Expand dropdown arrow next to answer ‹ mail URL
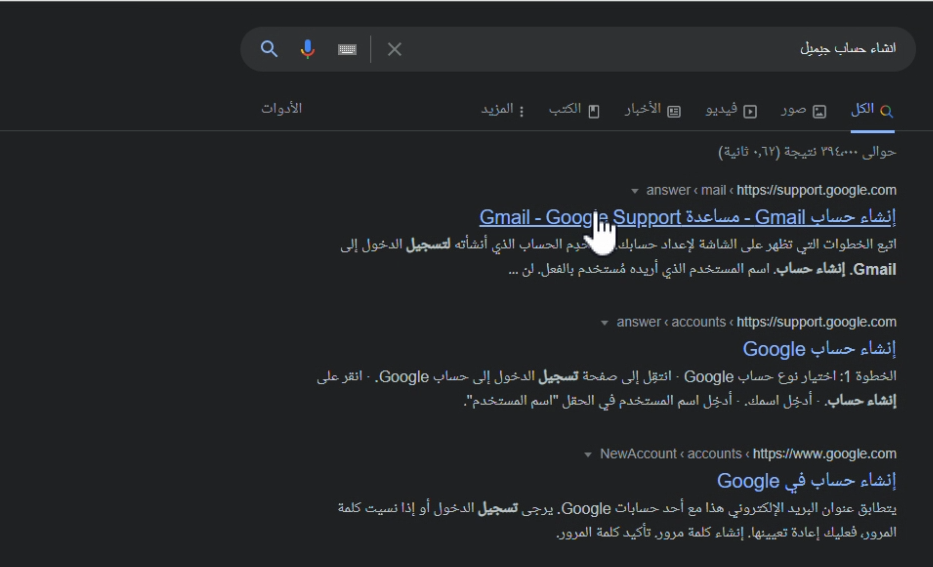This screenshot has height=567, width=933. (x=634, y=191)
